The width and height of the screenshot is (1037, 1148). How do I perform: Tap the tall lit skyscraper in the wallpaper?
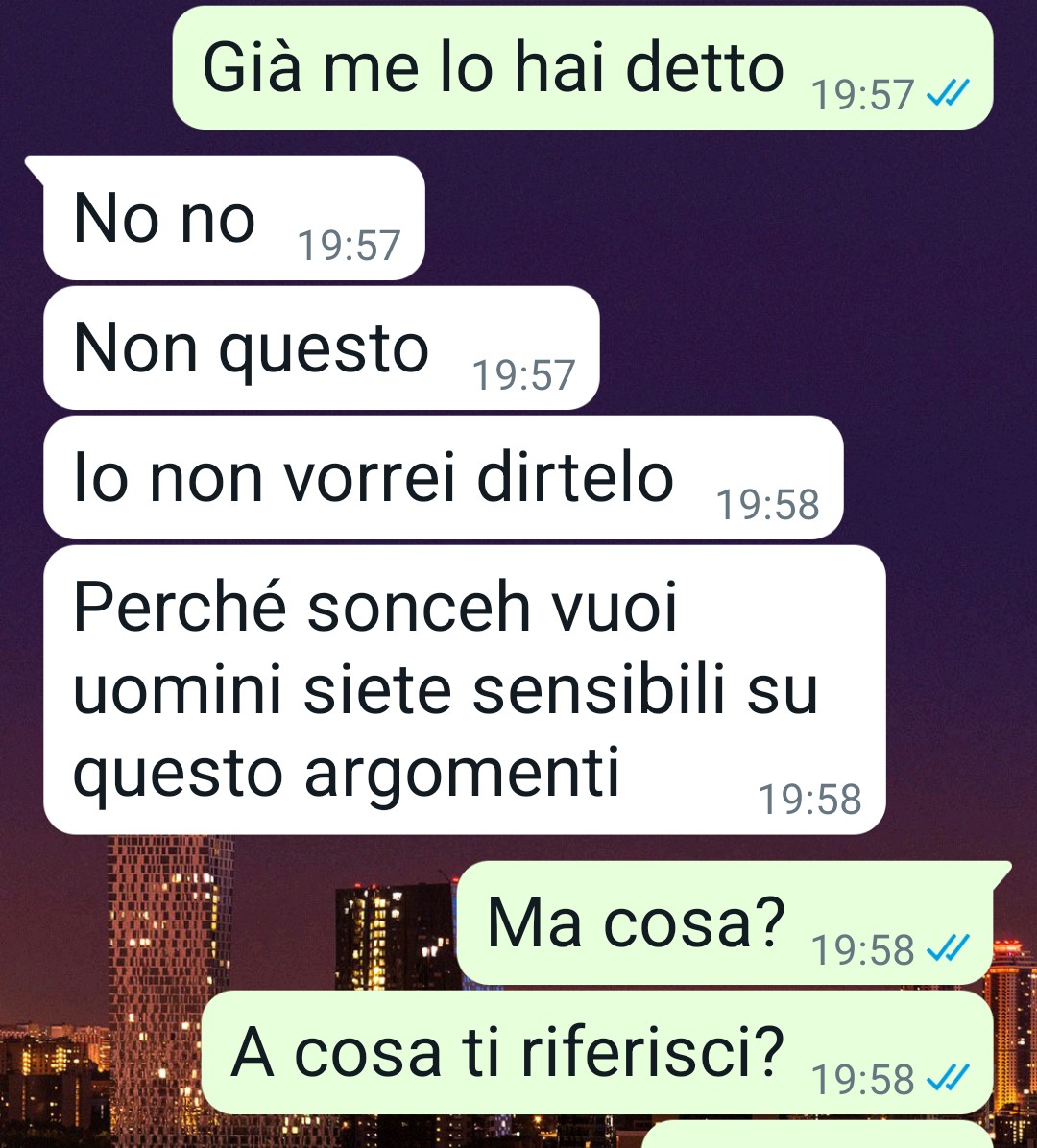tap(171, 981)
